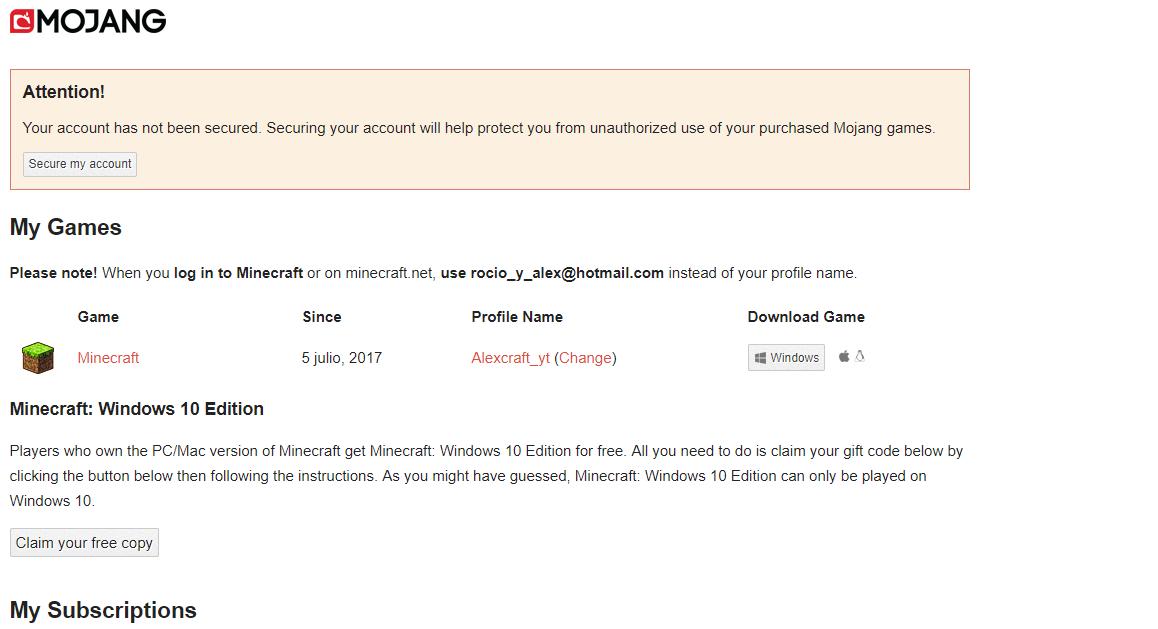
Task: Click the Secure my account button
Action: (x=80, y=164)
